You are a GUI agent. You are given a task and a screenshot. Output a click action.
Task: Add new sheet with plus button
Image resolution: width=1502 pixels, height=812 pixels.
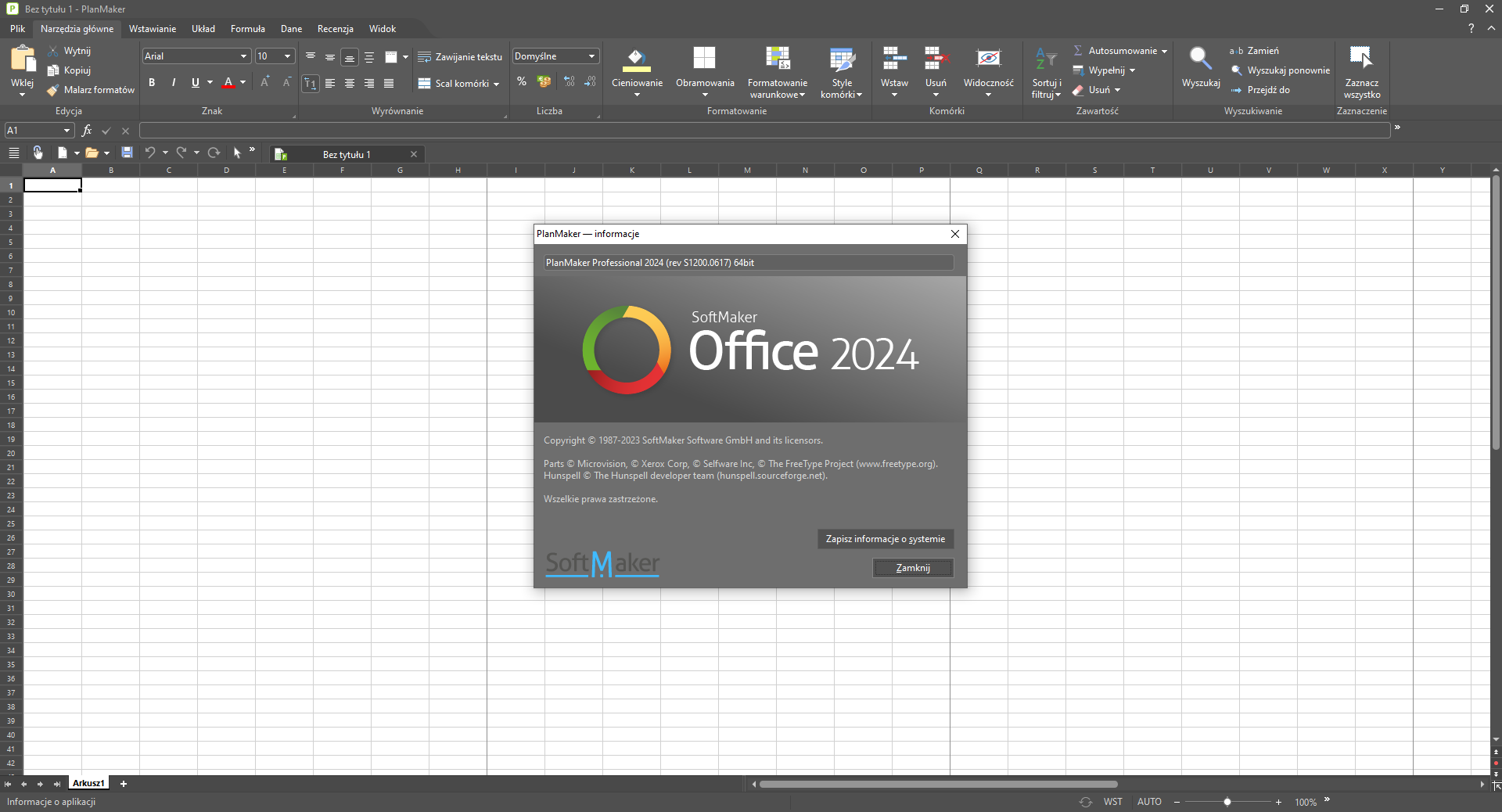pyautogui.click(x=123, y=783)
